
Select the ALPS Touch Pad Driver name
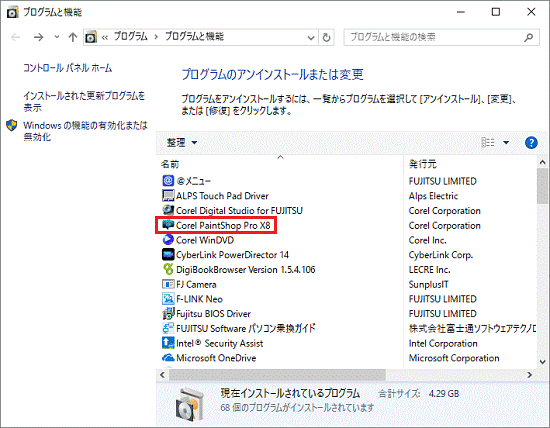222,196
